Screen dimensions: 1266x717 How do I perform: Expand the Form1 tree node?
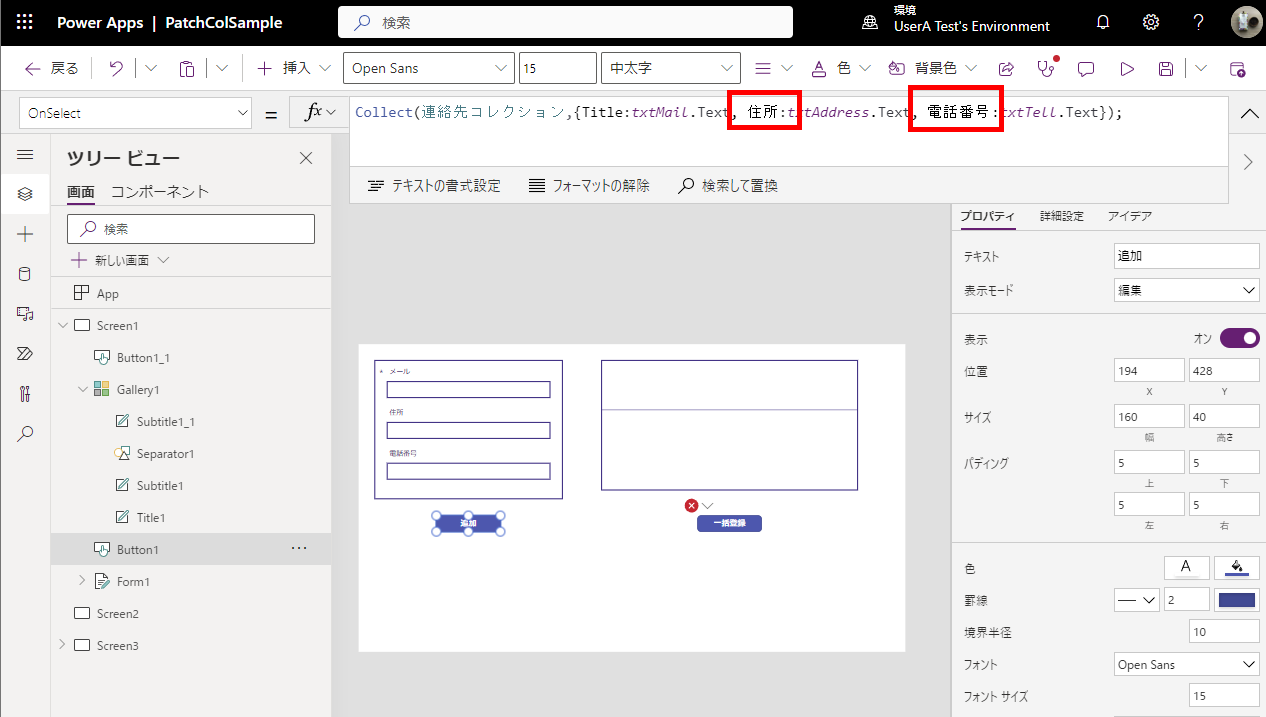click(80, 581)
